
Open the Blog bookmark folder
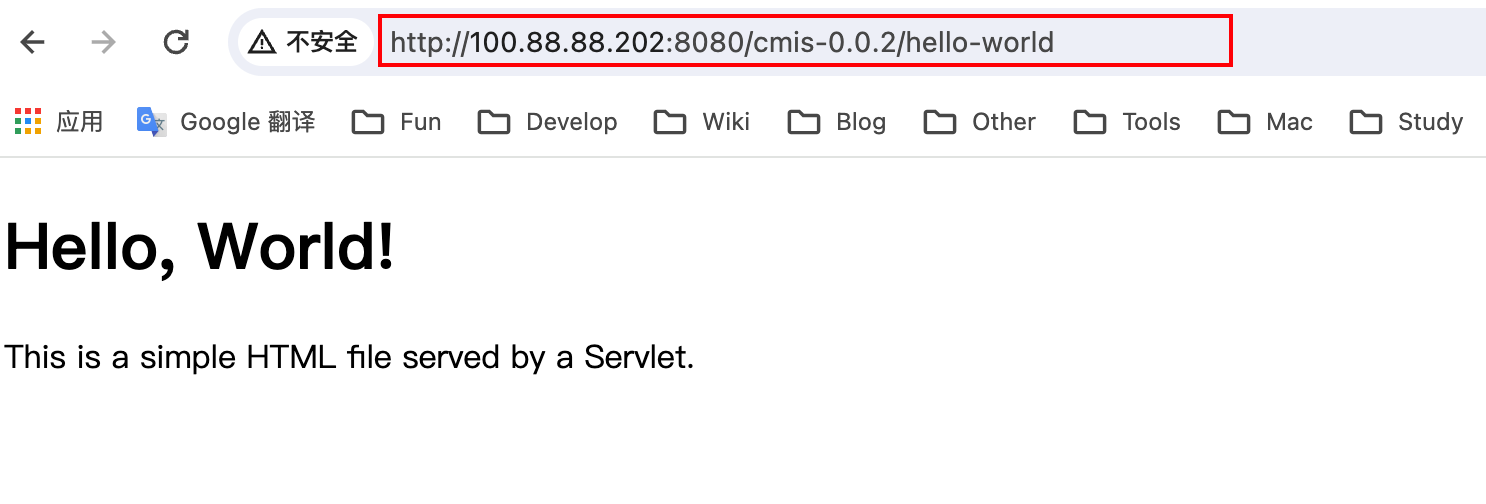tap(837, 122)
